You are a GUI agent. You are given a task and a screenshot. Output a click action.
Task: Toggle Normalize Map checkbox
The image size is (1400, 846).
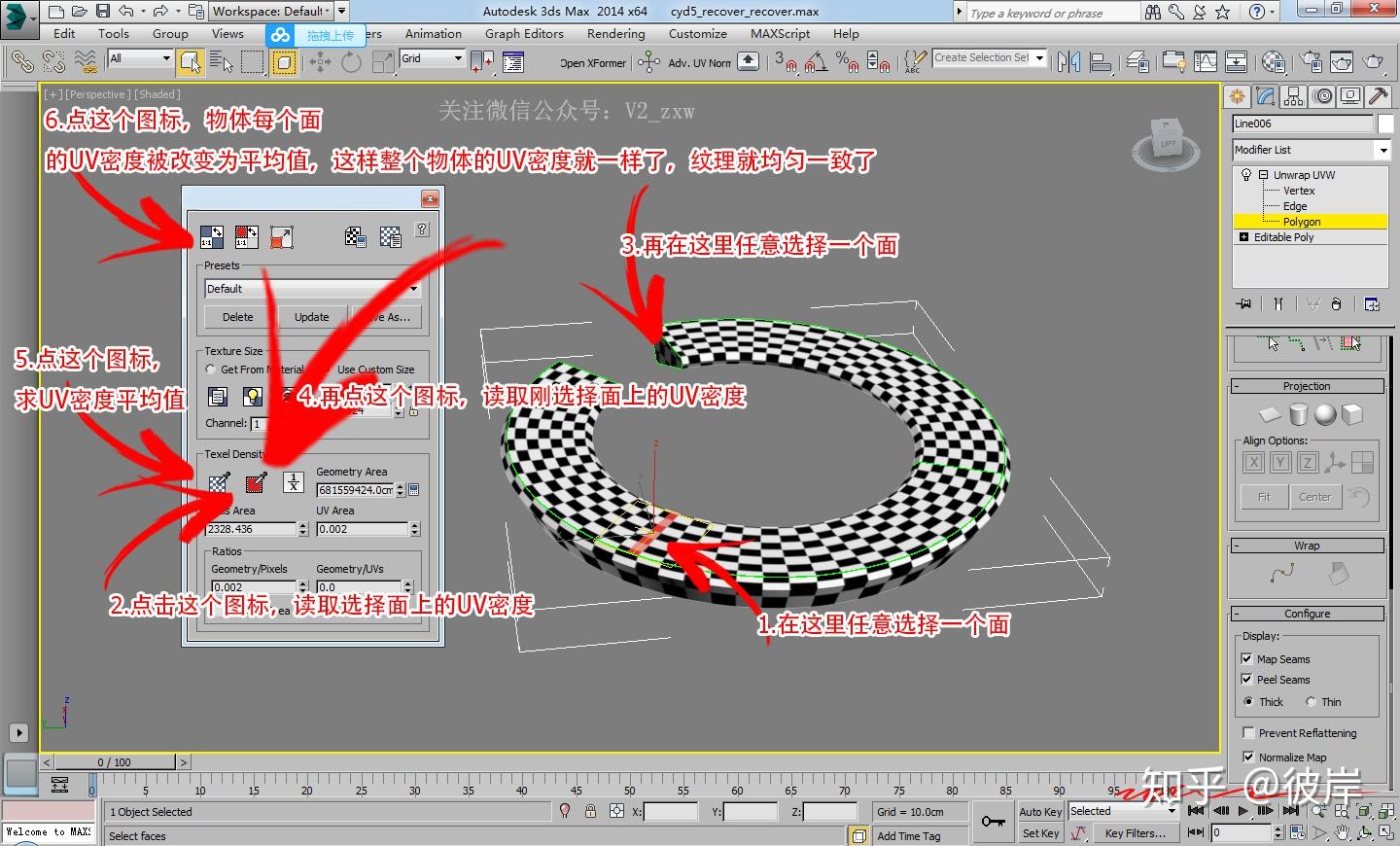tap(1248, 758)
